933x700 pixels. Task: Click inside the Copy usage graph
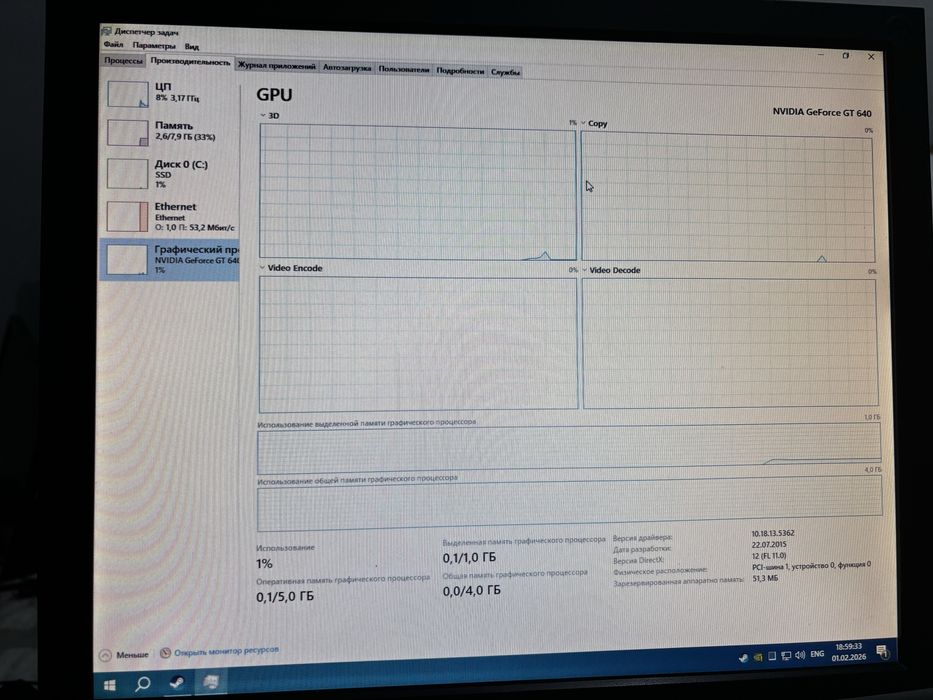click(728, 196)
